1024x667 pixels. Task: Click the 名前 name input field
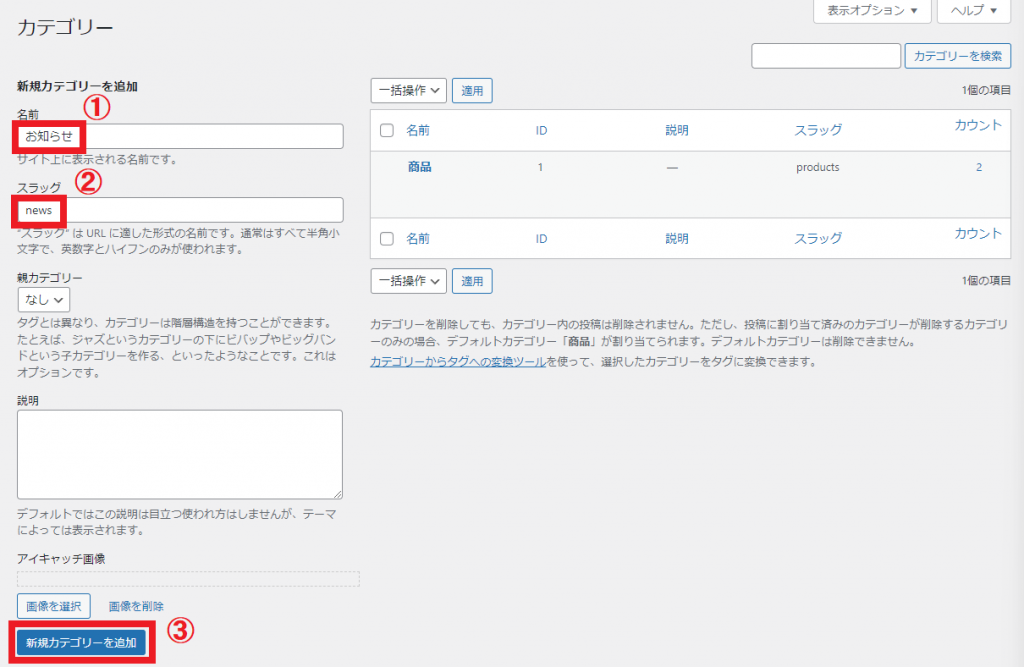[x=180, y=137]
